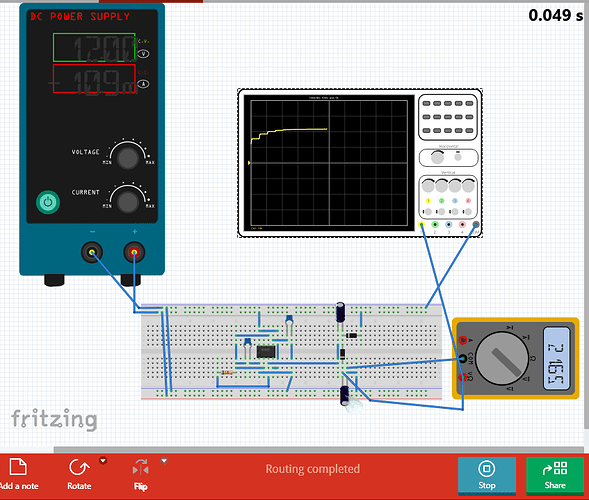The height and width of the screenshot is (500, 589).
Task: Select the multimeter rotary dial
Action: (x=502, y=358)
